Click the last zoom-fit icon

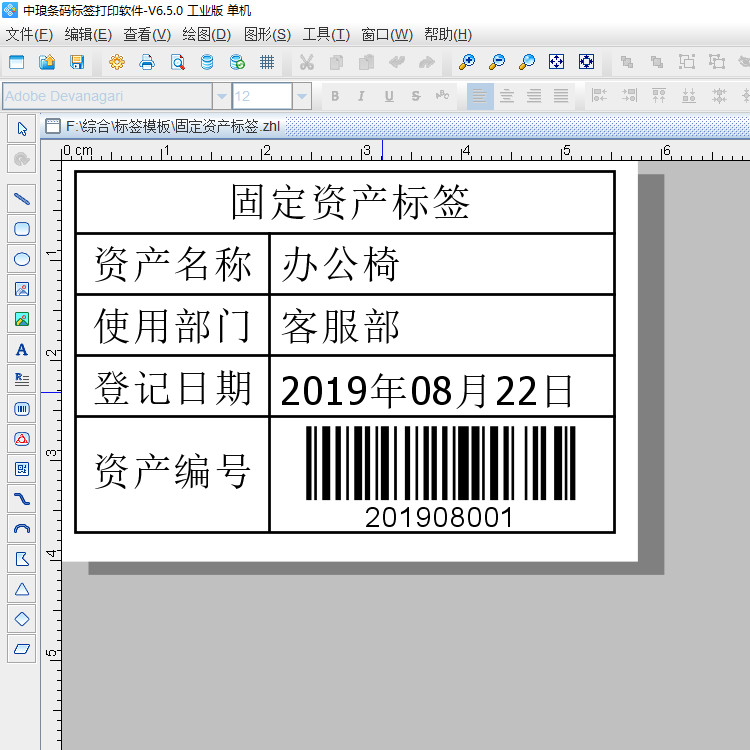tap(586, 62)
